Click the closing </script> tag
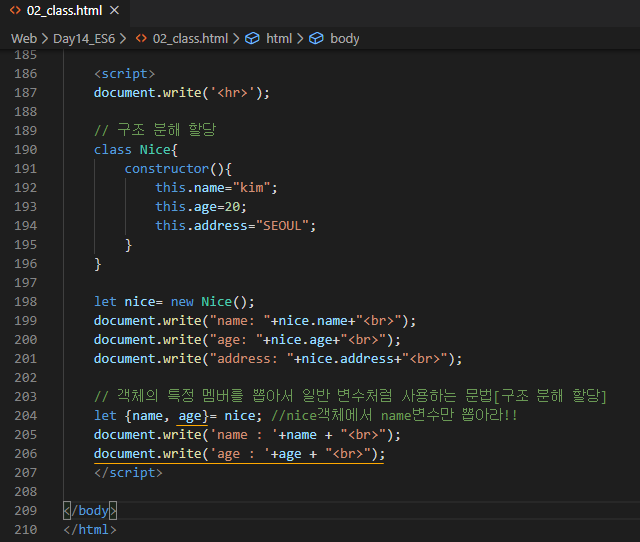The width and height of the screenshot is (640, 542). pos(128,473)
